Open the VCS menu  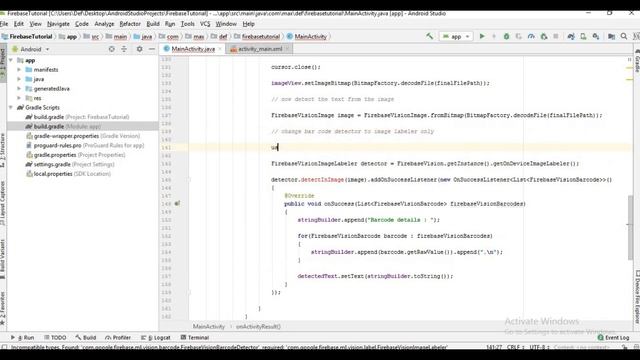tap(205, 24)
